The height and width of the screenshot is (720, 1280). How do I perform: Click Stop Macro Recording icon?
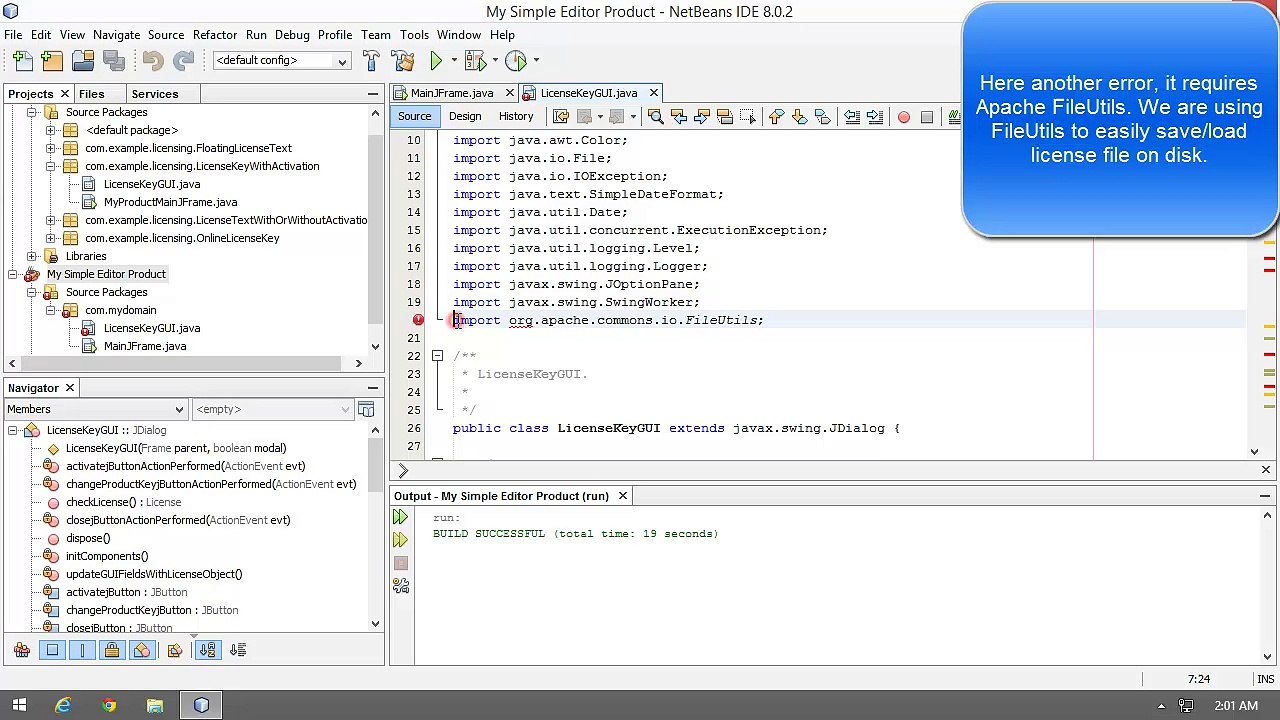click(x=927, y=117)
